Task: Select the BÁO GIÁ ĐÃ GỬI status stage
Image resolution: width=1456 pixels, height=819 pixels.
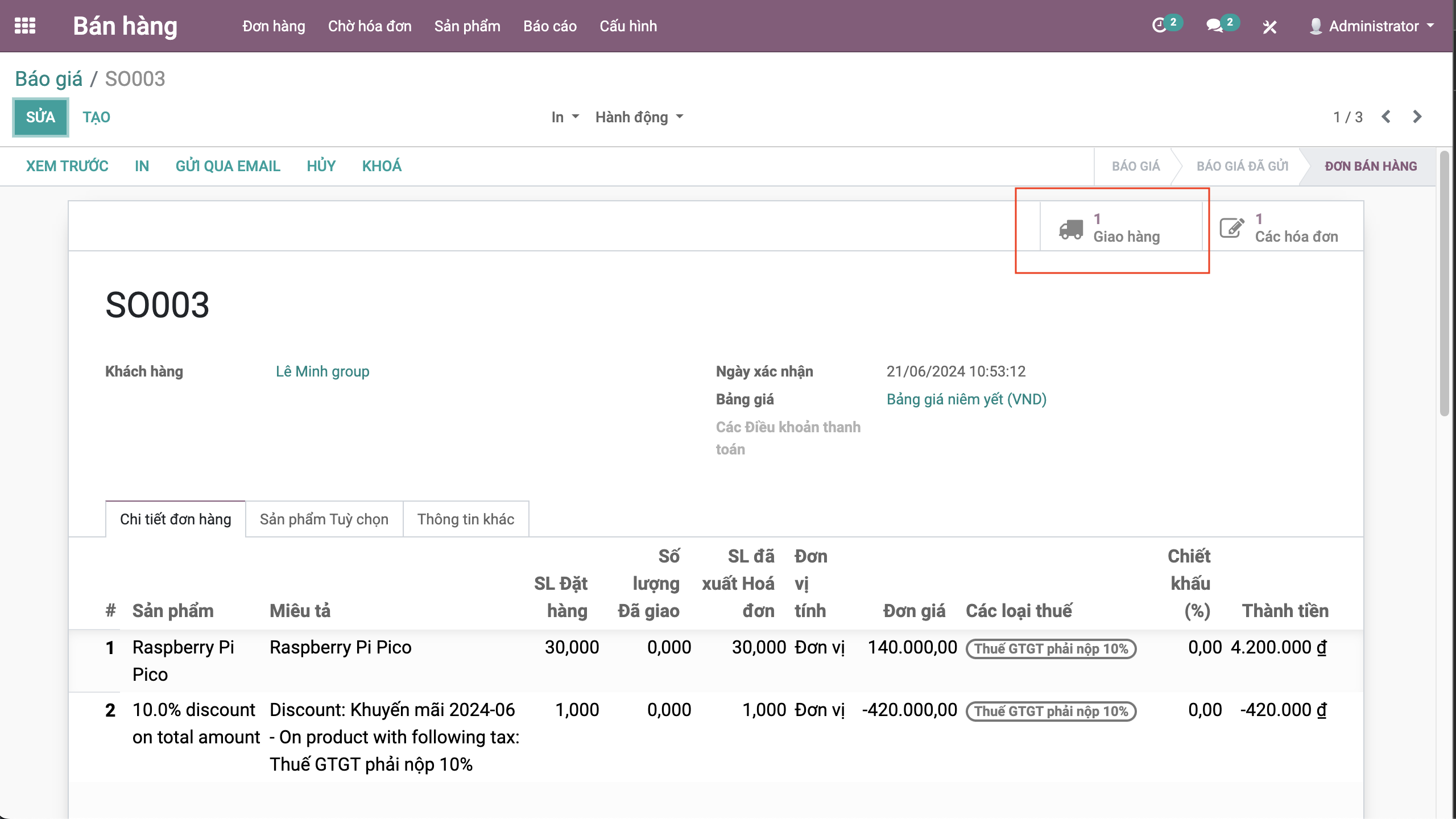Action: point(1242,166)
